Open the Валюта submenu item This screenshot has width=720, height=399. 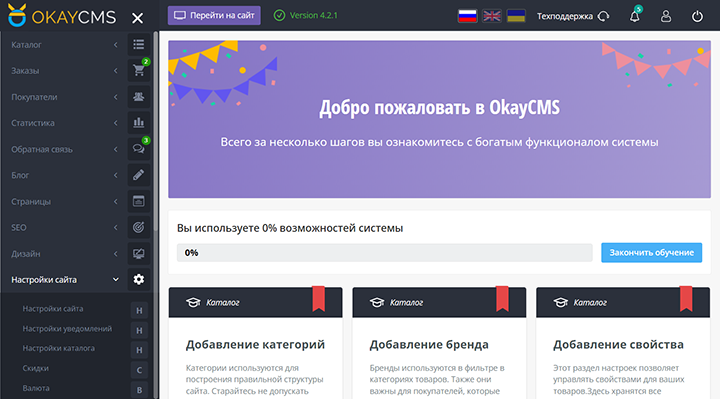(36, 388)
